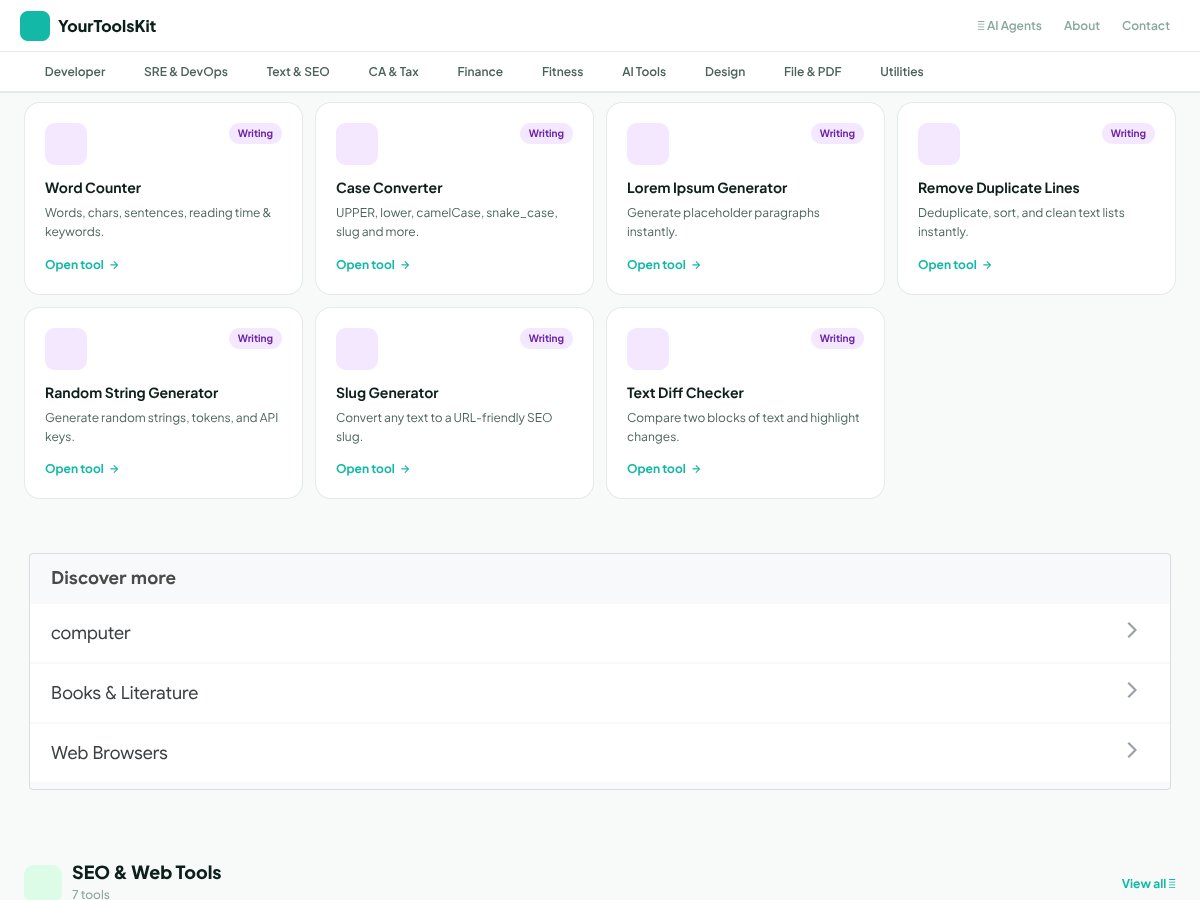This screenshot has height=900, width=1200.
Task: Open tool link under Lorem Ipsum Generator
Action: click(x=664, y=265)
